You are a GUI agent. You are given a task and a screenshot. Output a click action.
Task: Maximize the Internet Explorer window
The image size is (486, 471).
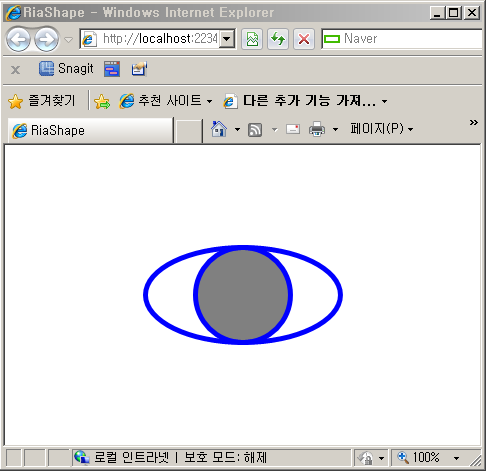[x=454, y=13]
